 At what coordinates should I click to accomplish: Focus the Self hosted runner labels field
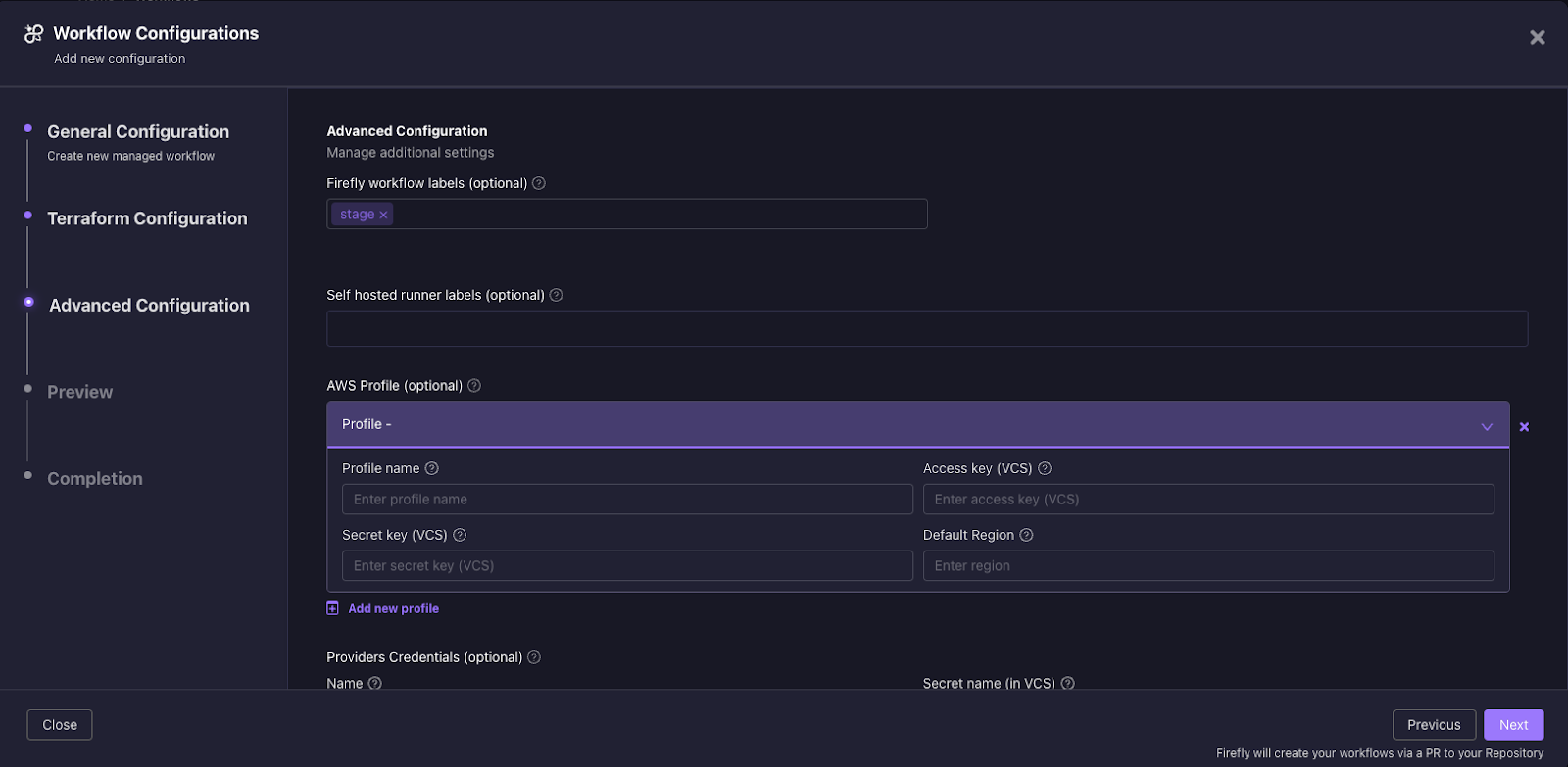927,329
